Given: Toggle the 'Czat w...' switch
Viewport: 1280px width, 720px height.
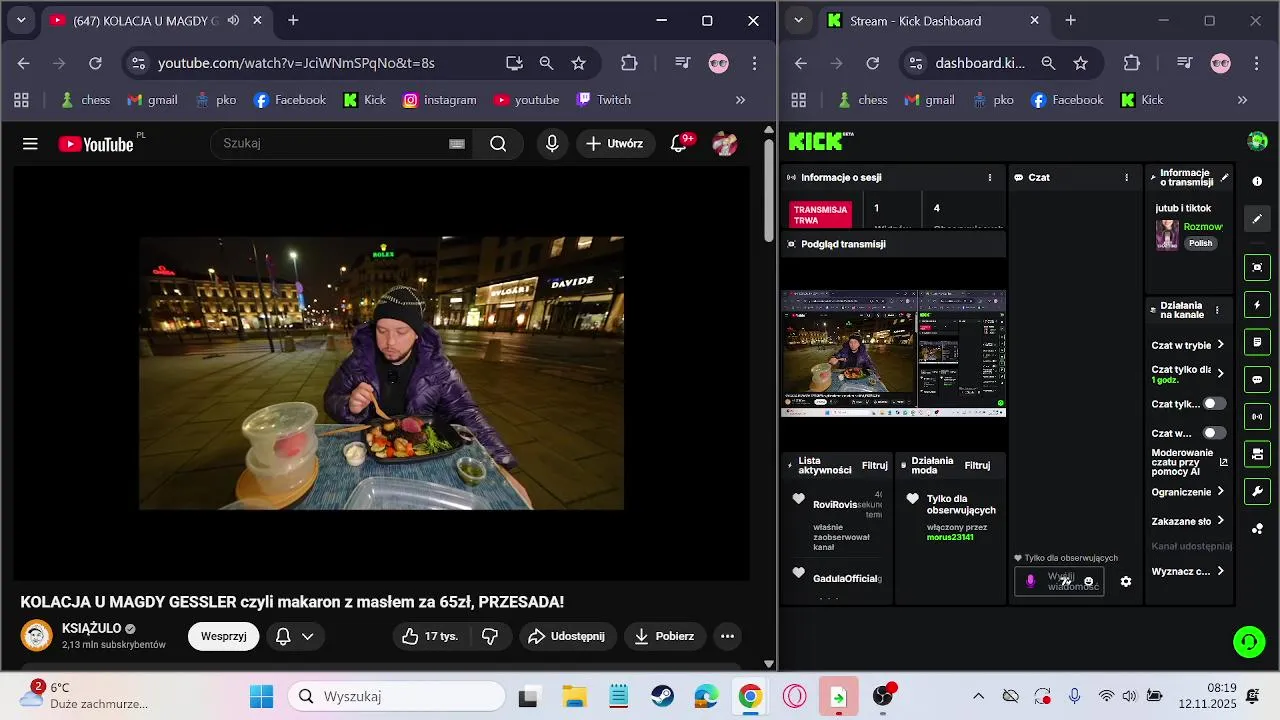Looking at the screenshot, I should point(1214,433).
